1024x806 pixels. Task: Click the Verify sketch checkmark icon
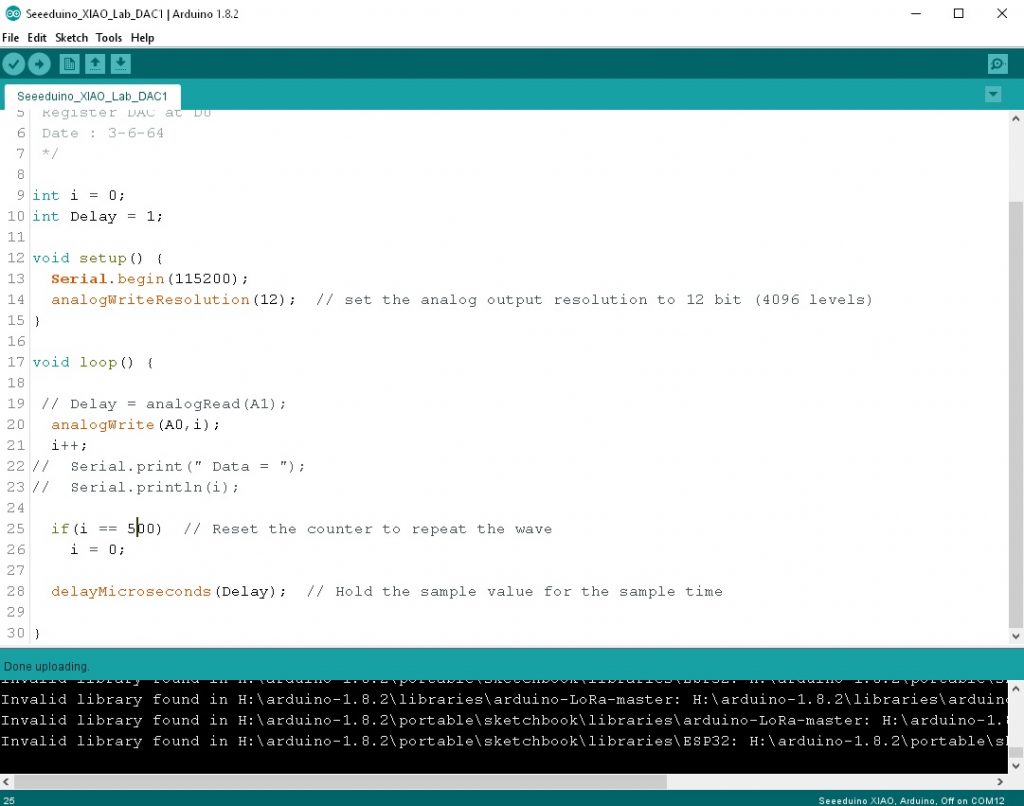14,64
